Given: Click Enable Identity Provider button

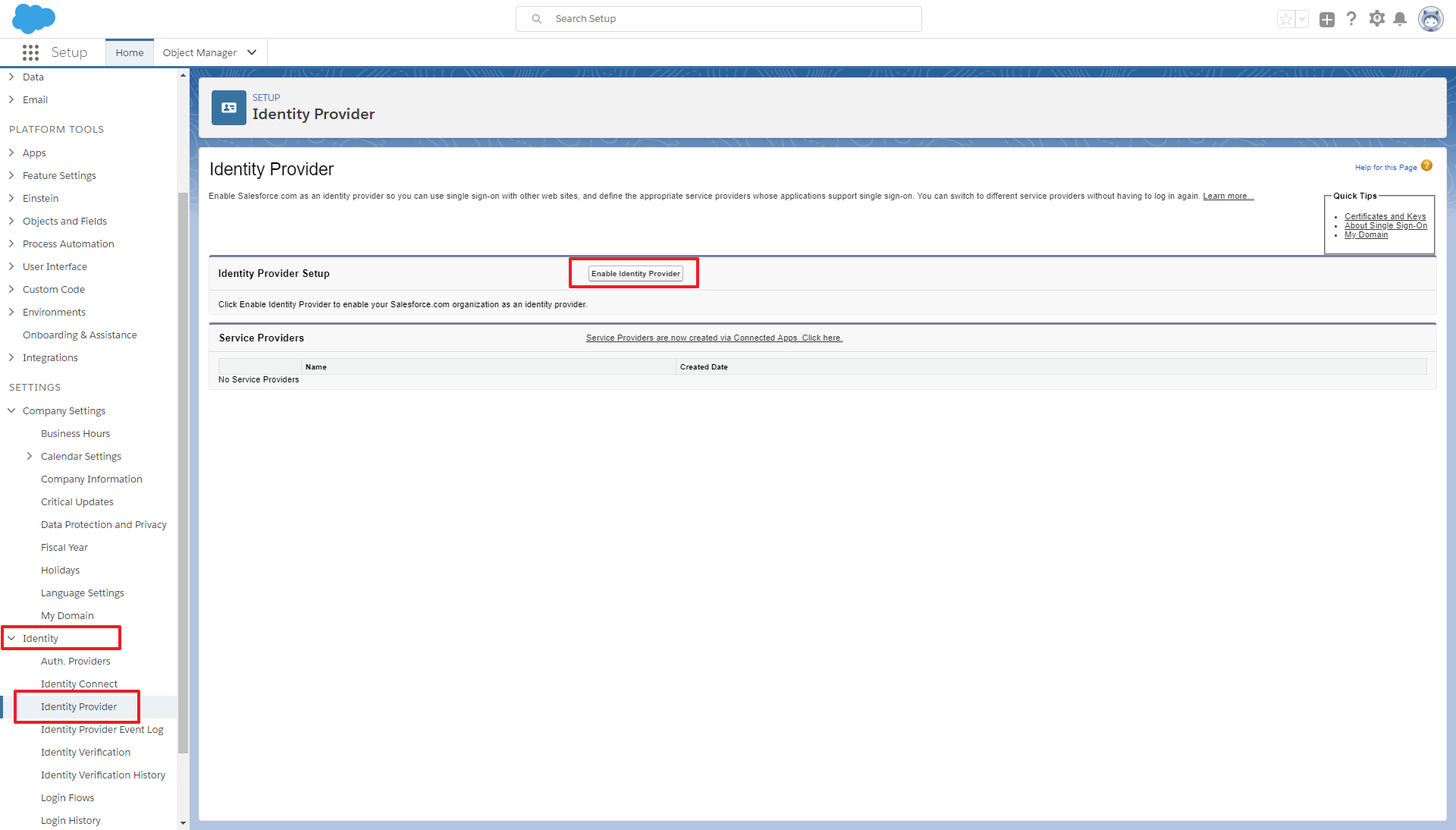Looking at the screenshot, I should [x=635, y=273].
